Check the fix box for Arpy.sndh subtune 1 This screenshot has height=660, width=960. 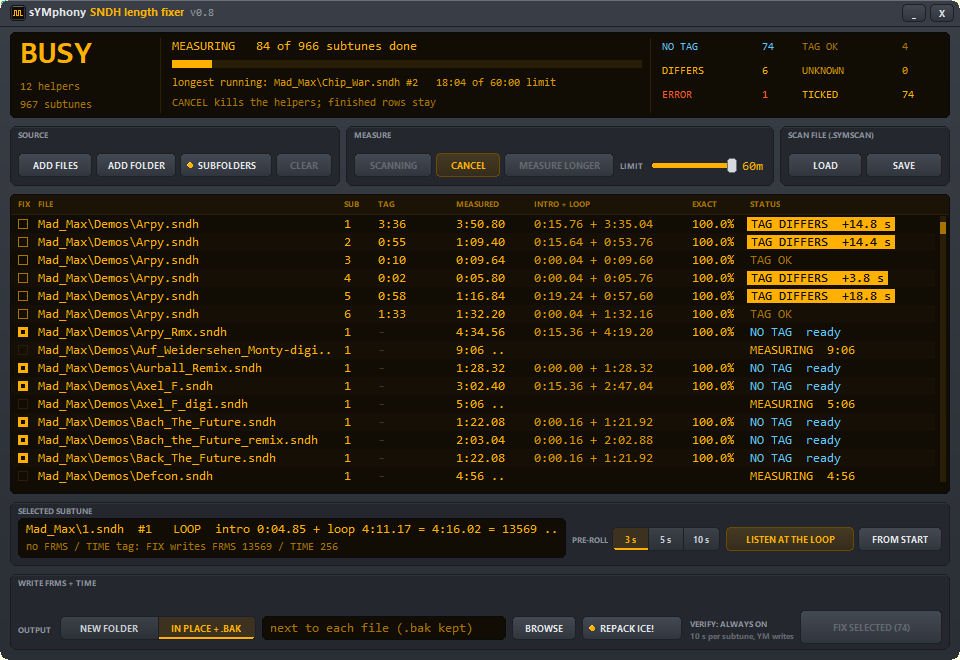point(23,224)
